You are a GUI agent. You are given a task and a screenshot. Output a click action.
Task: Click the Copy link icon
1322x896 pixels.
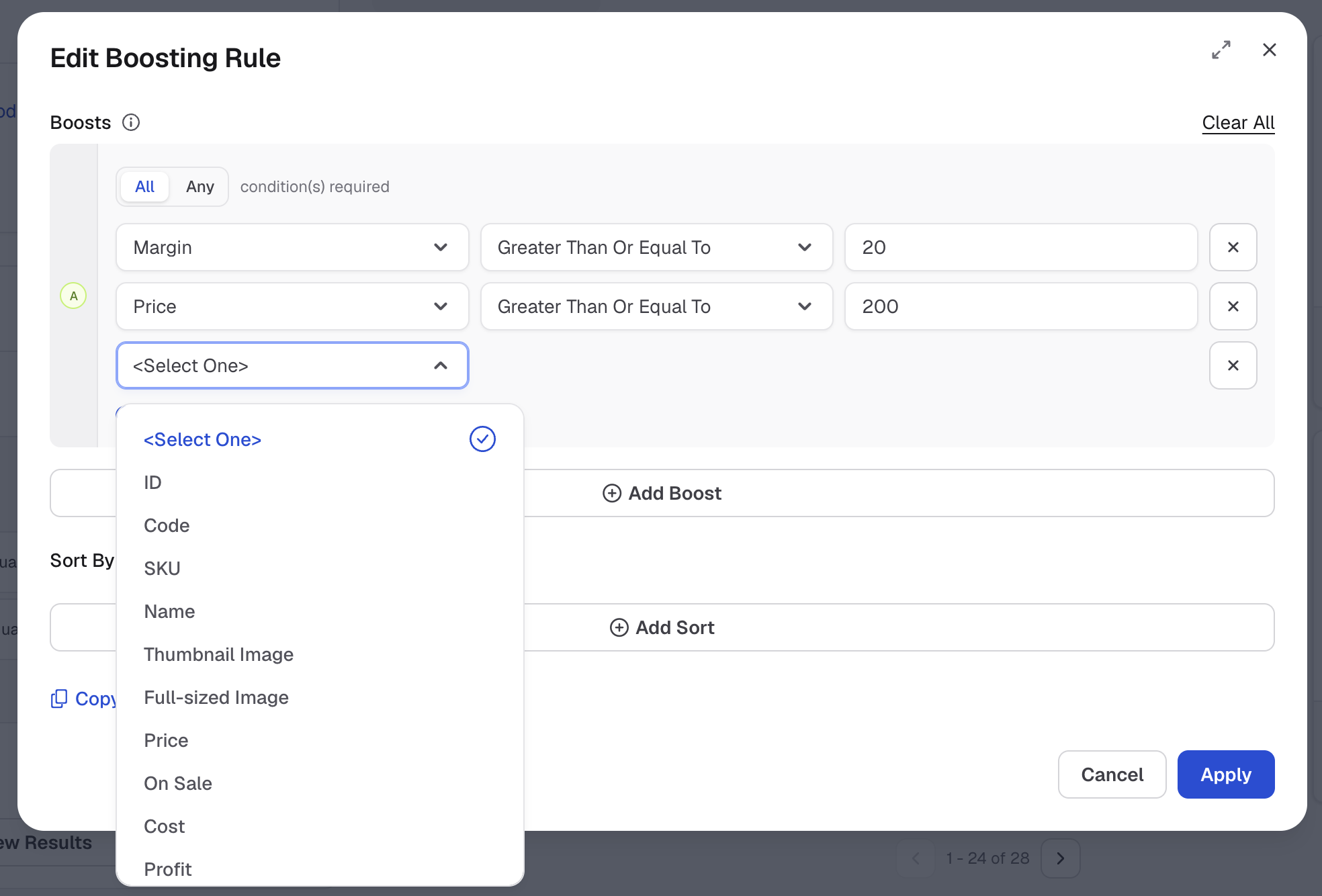point(59,699)
